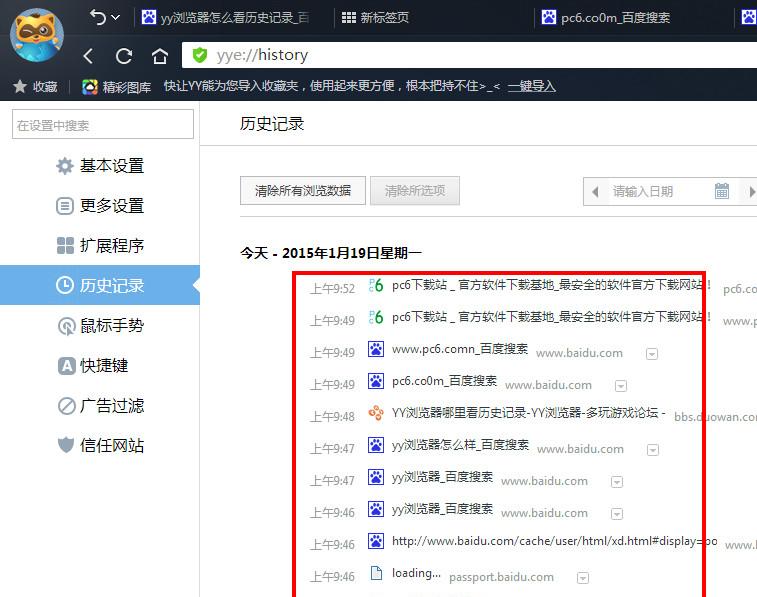Switch to yy浏览器怎么看历史记录 tab
Viewport: 757px width, 597px height.
point(225,18)
